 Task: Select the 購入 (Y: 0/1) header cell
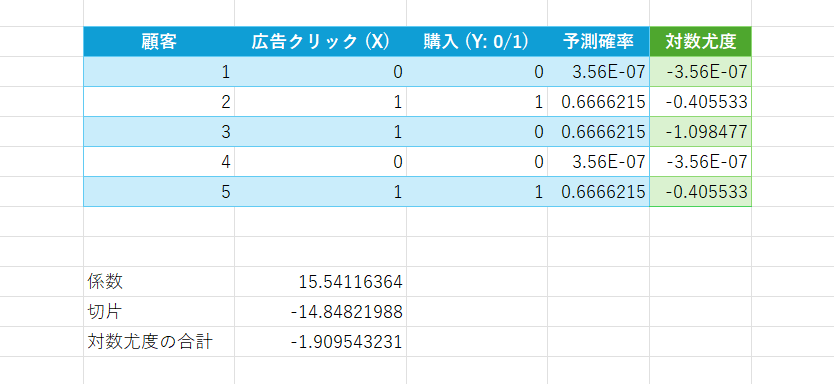477,41
